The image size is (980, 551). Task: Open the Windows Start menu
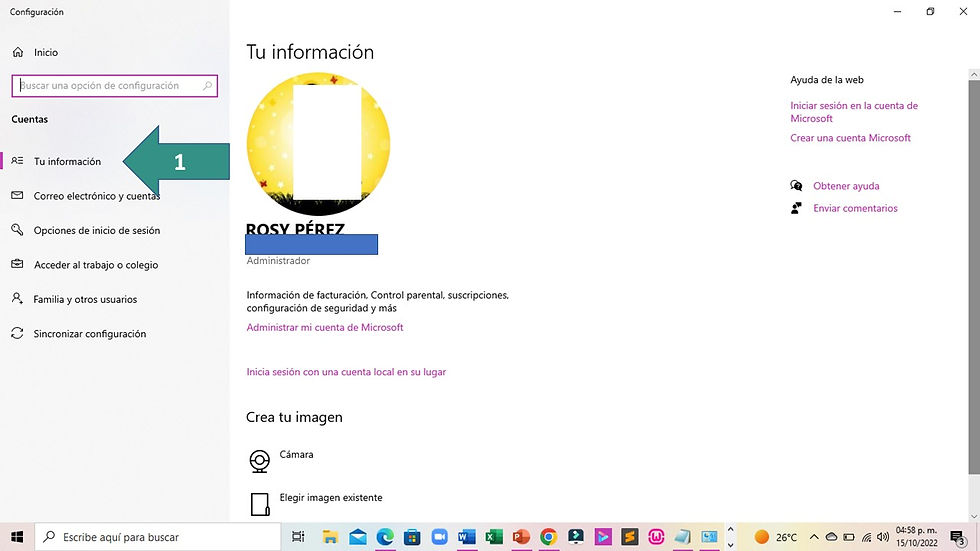coord(17,537)
